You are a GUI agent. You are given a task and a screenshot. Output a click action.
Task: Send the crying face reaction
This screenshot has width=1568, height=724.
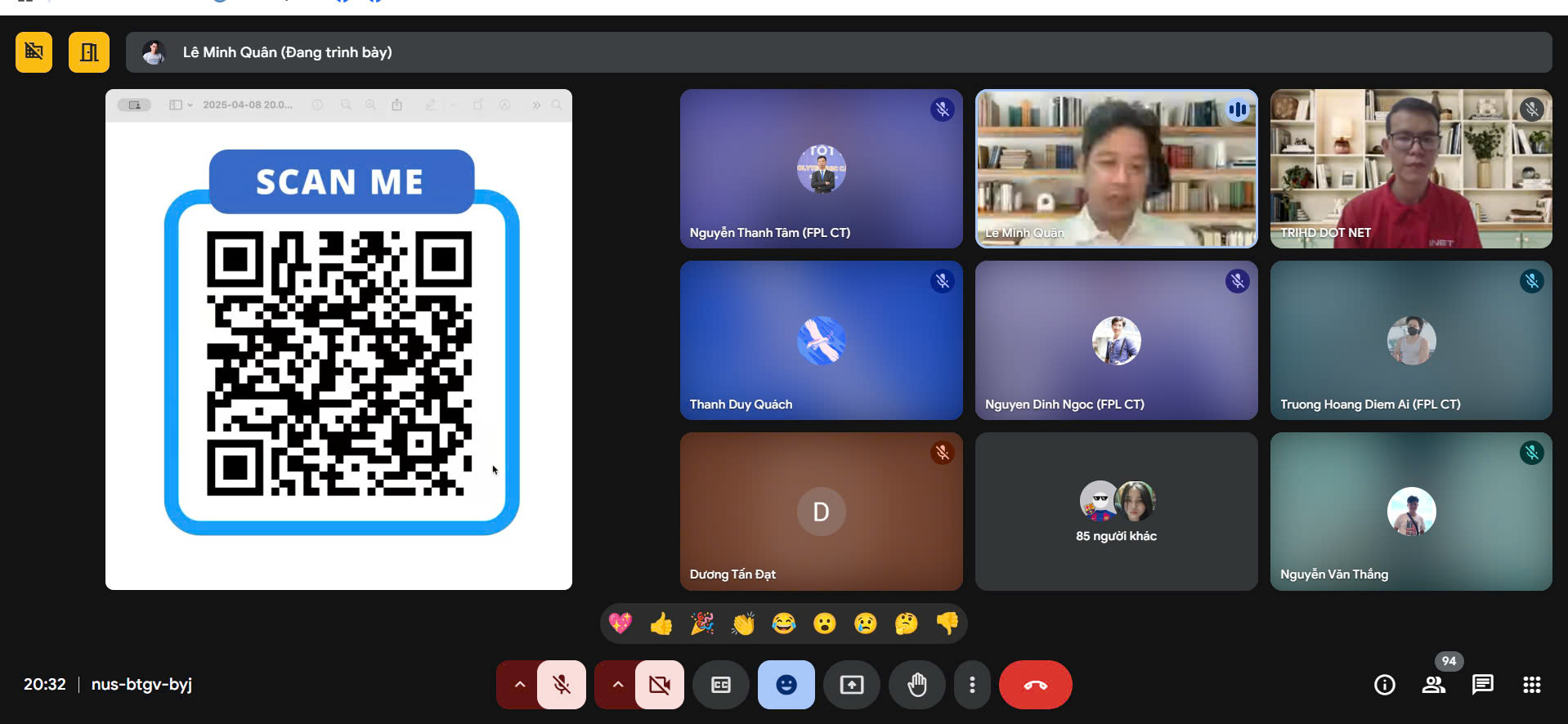pyautogui.click(x=866, y=624)
